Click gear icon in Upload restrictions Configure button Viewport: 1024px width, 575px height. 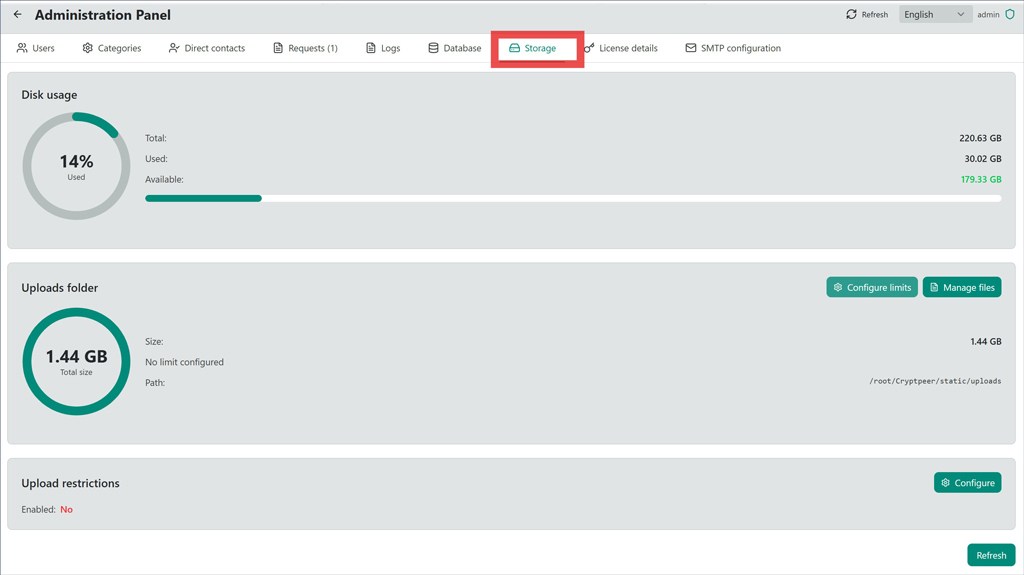coord(945,482)
